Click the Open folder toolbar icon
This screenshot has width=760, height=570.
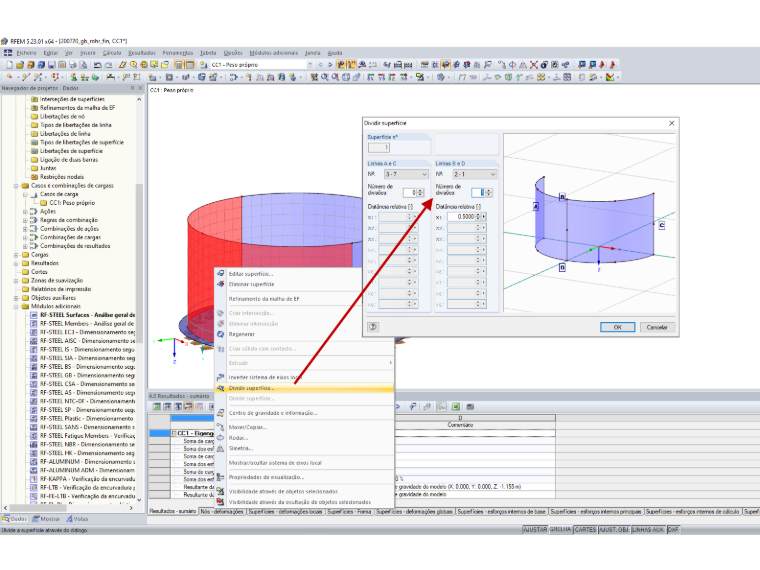coord(20,64)
